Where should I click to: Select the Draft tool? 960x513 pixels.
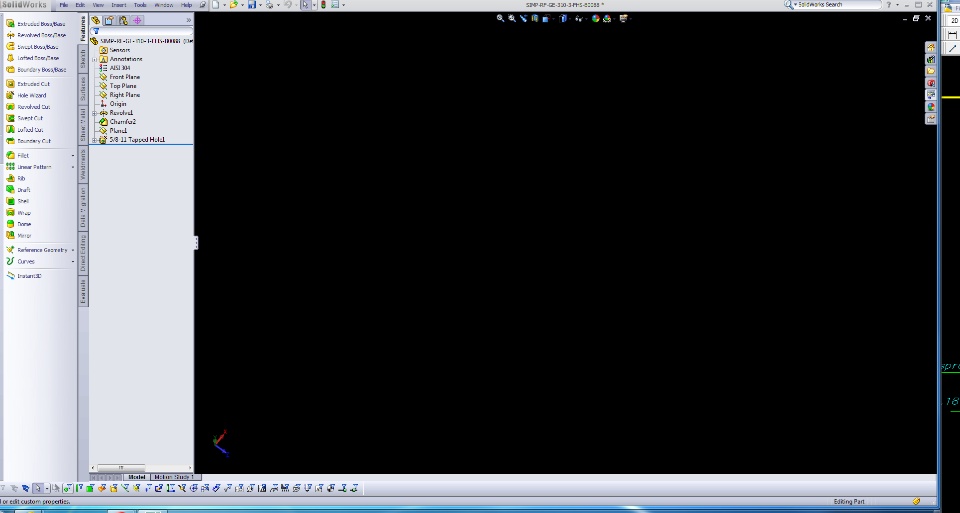(x=18, y=190)
